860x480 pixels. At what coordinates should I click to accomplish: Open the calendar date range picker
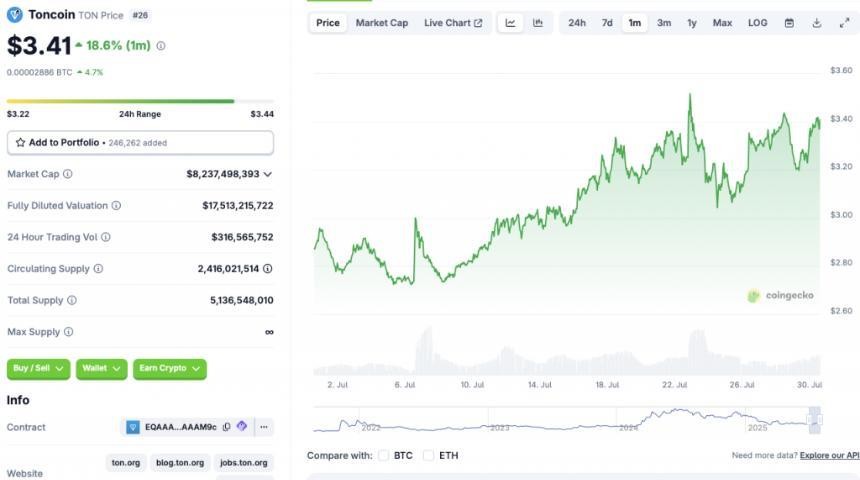click(x=789, y=23)
